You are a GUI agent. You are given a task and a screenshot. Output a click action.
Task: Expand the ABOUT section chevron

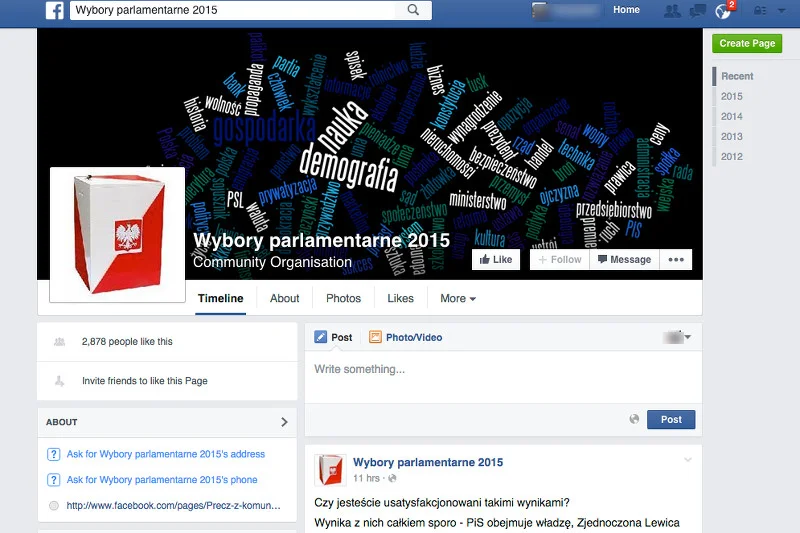(284, 422)
